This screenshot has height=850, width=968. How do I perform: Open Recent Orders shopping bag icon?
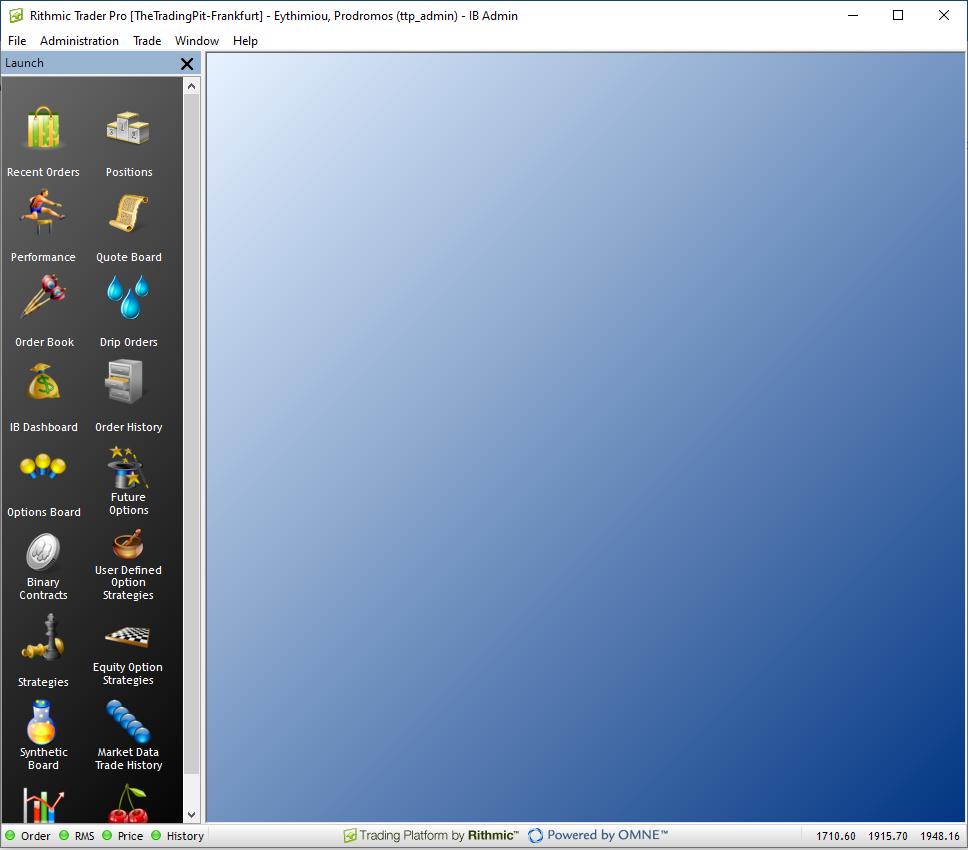click(x=43, y=128)
